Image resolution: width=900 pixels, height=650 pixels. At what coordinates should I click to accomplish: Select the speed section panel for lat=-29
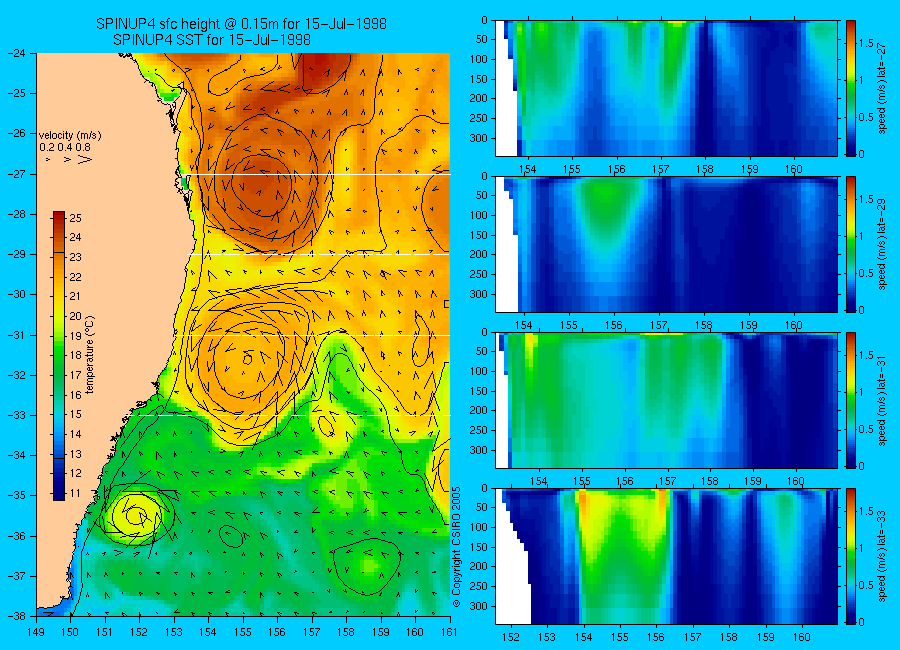pyautogui.click(x=666, y=245)
